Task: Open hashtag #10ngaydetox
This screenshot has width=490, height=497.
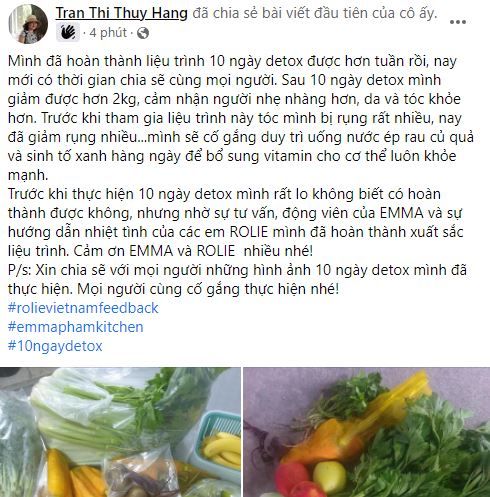Action: [x=55, y=346]
